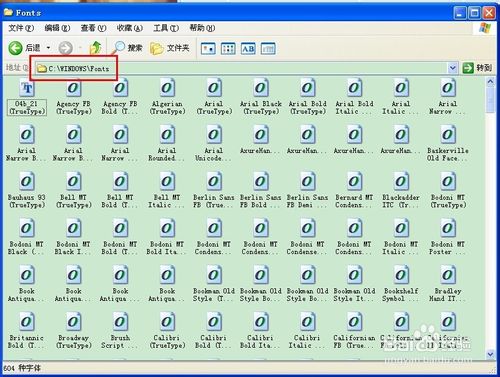The width and height of the screenshot is (500, 377).
Task: Open the View (查看) menu
Action: click(93, 28)
